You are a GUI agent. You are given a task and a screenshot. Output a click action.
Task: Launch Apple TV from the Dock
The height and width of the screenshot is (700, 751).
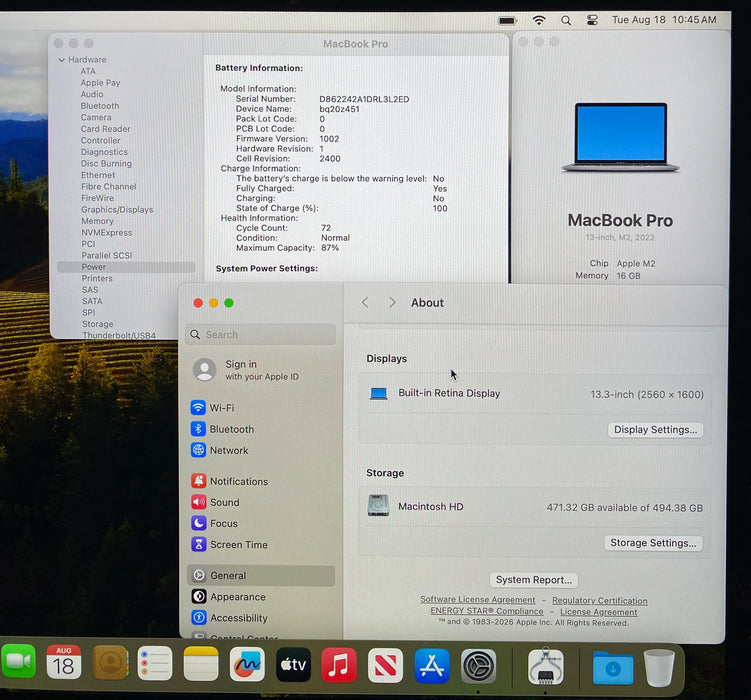click(293, 665)
